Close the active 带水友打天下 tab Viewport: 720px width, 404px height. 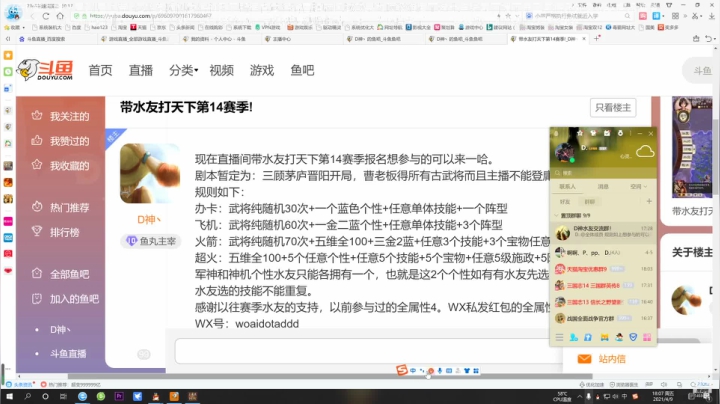point(584,39)
